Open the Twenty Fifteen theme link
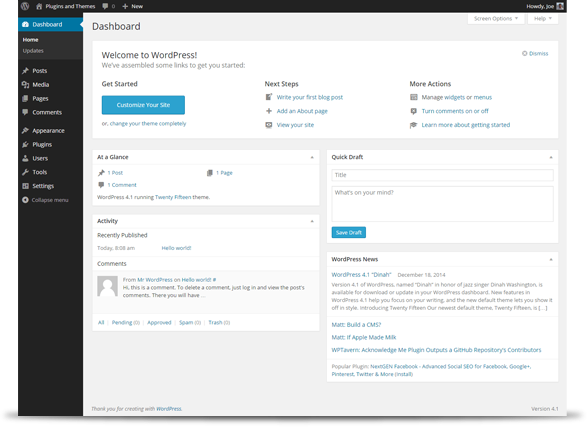 (173, 197)
